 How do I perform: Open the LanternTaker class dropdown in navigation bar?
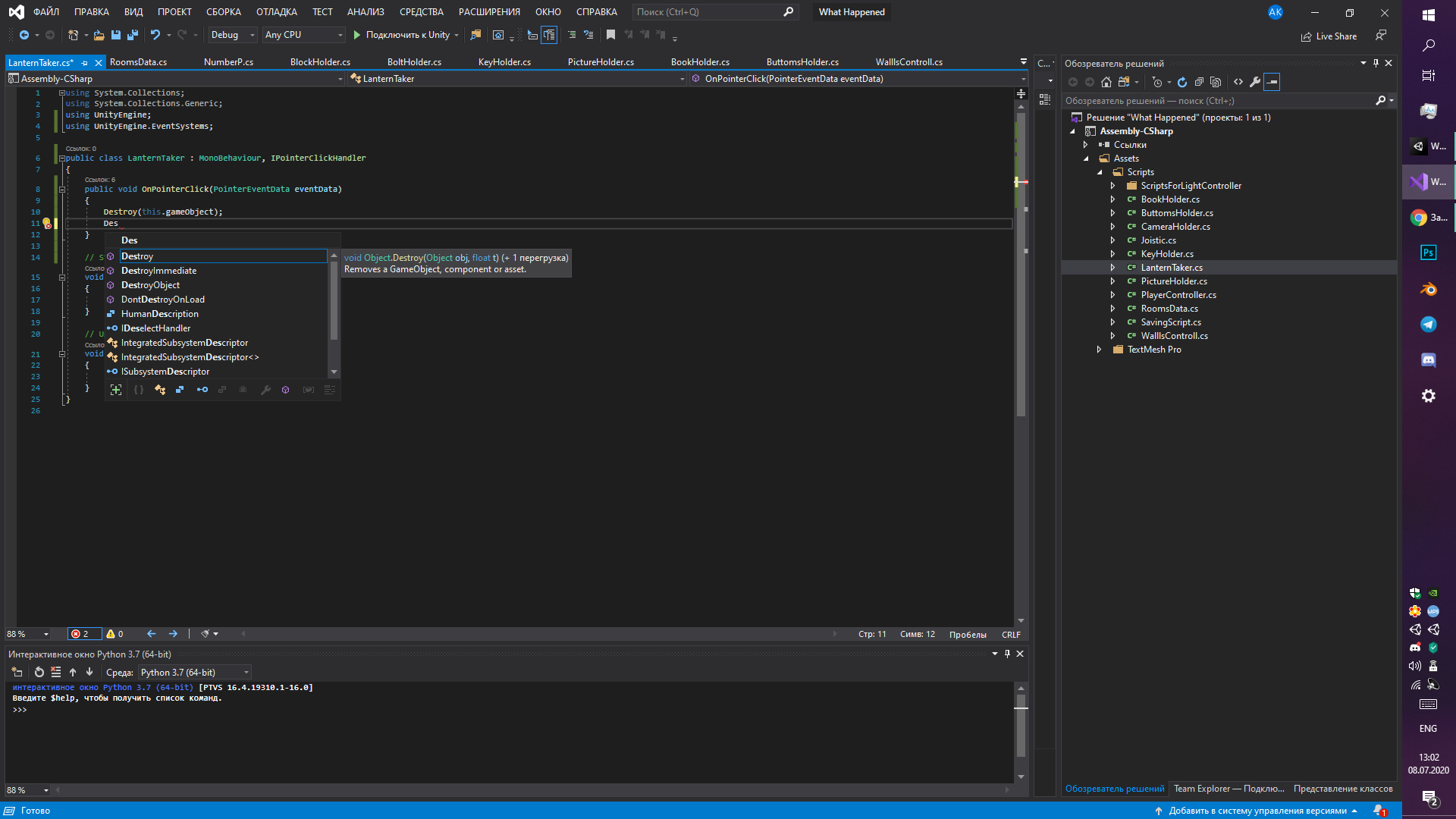(517, 79)
